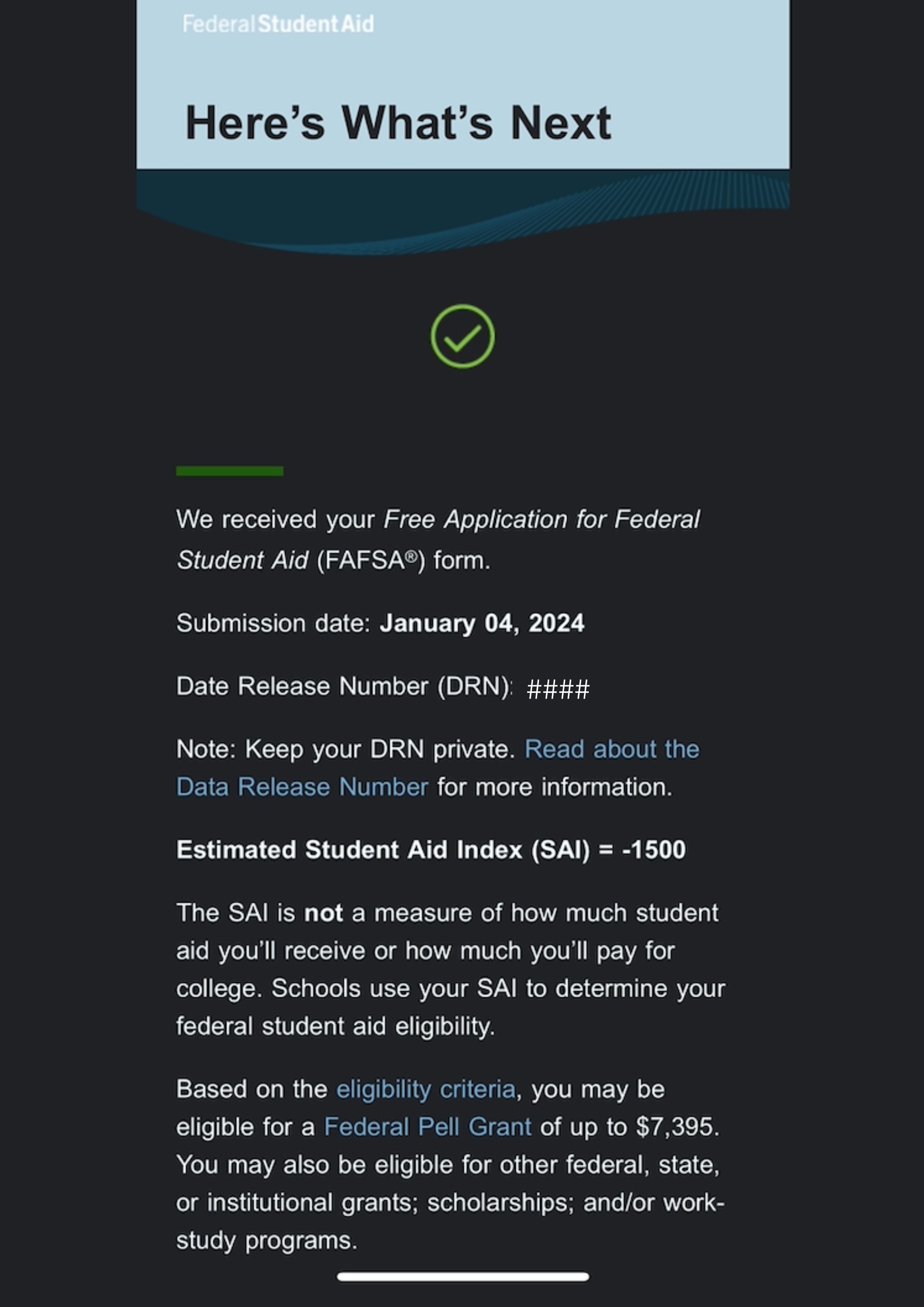Select the "(FAFSA®)" text
Viewport: 924px width, 1307px height.
371,560
